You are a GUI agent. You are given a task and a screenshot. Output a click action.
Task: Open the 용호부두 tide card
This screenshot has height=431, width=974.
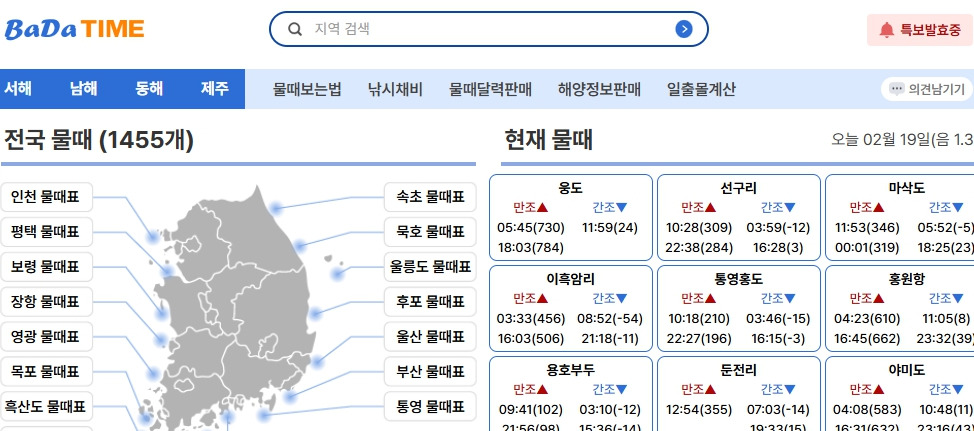(x=571, y=394)
